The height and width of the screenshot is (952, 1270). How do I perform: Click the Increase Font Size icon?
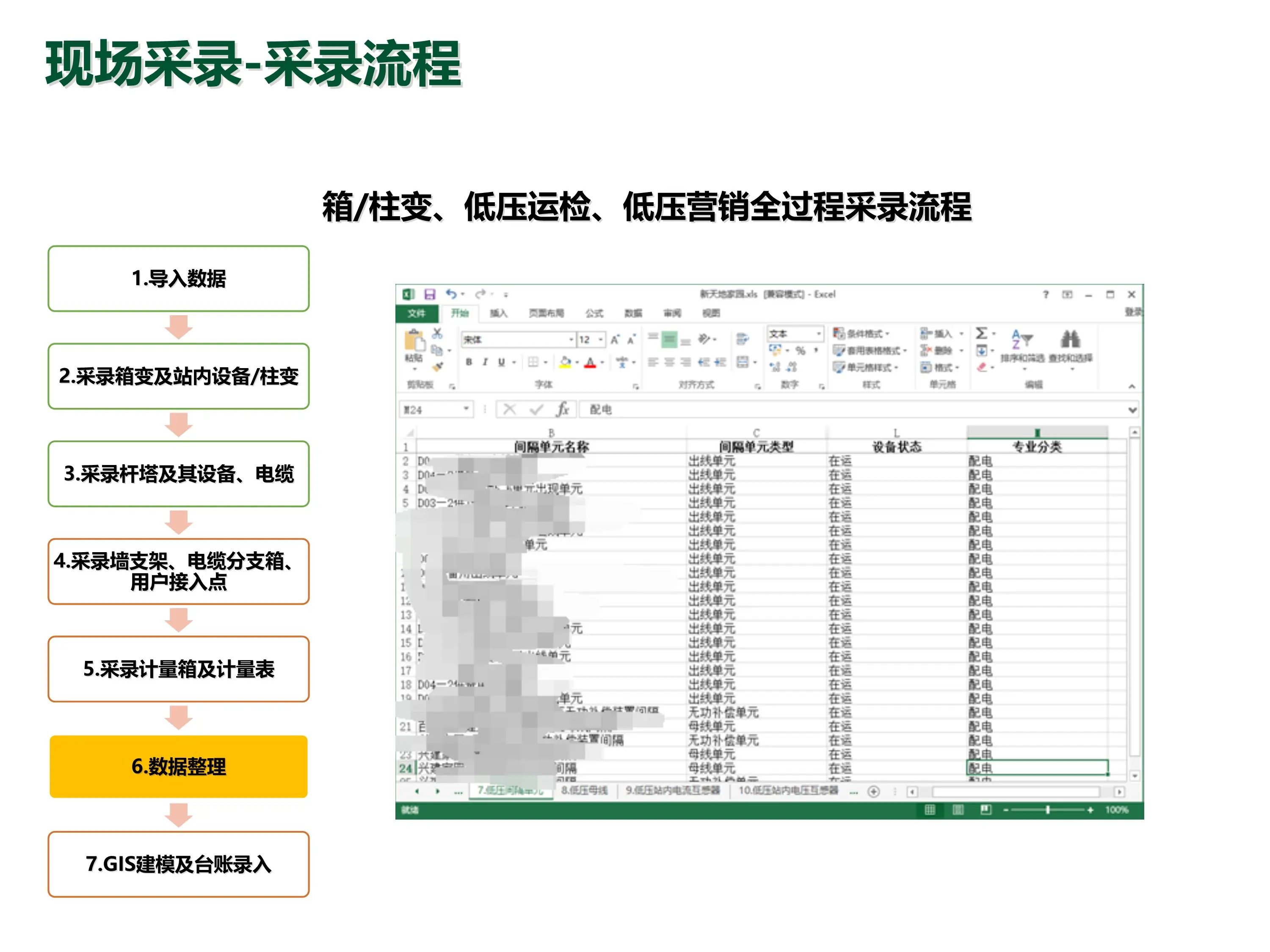[x=615, y=340]
